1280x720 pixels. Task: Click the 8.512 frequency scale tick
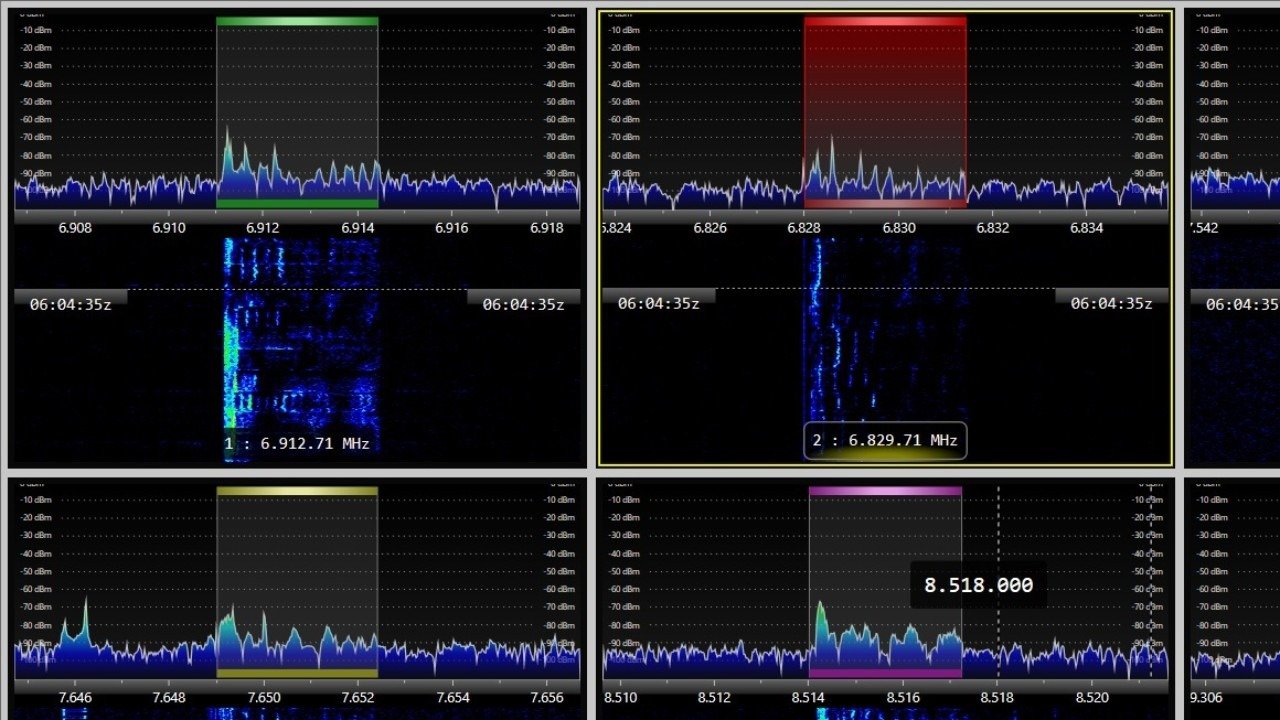[x=714, y=698]
